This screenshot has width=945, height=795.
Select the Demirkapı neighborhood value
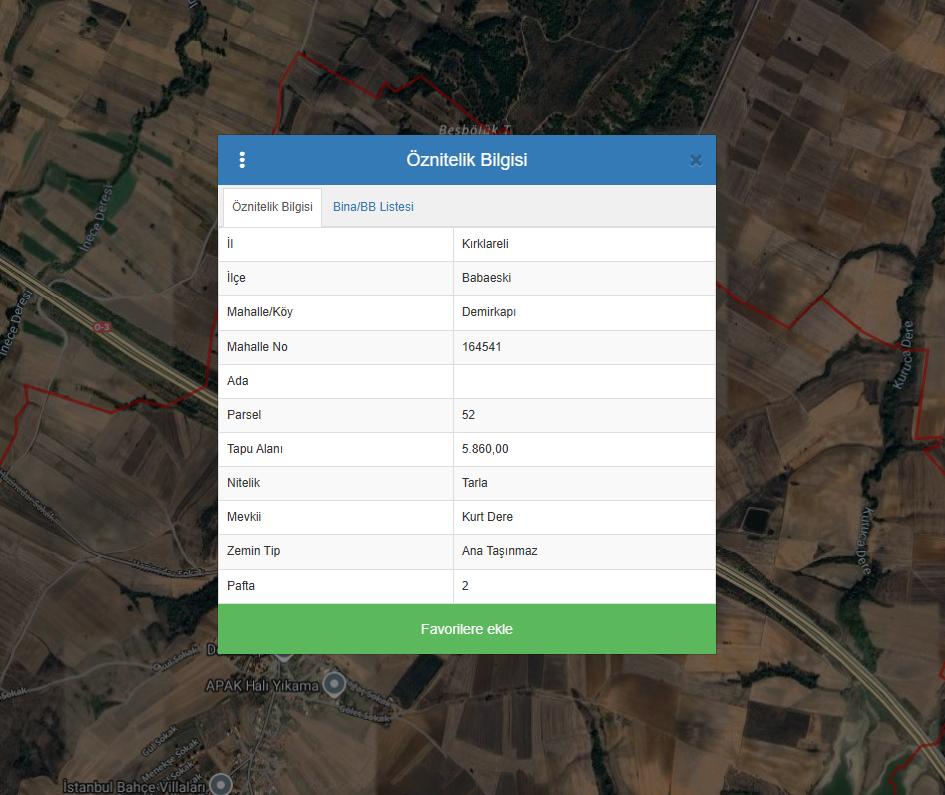488,312
